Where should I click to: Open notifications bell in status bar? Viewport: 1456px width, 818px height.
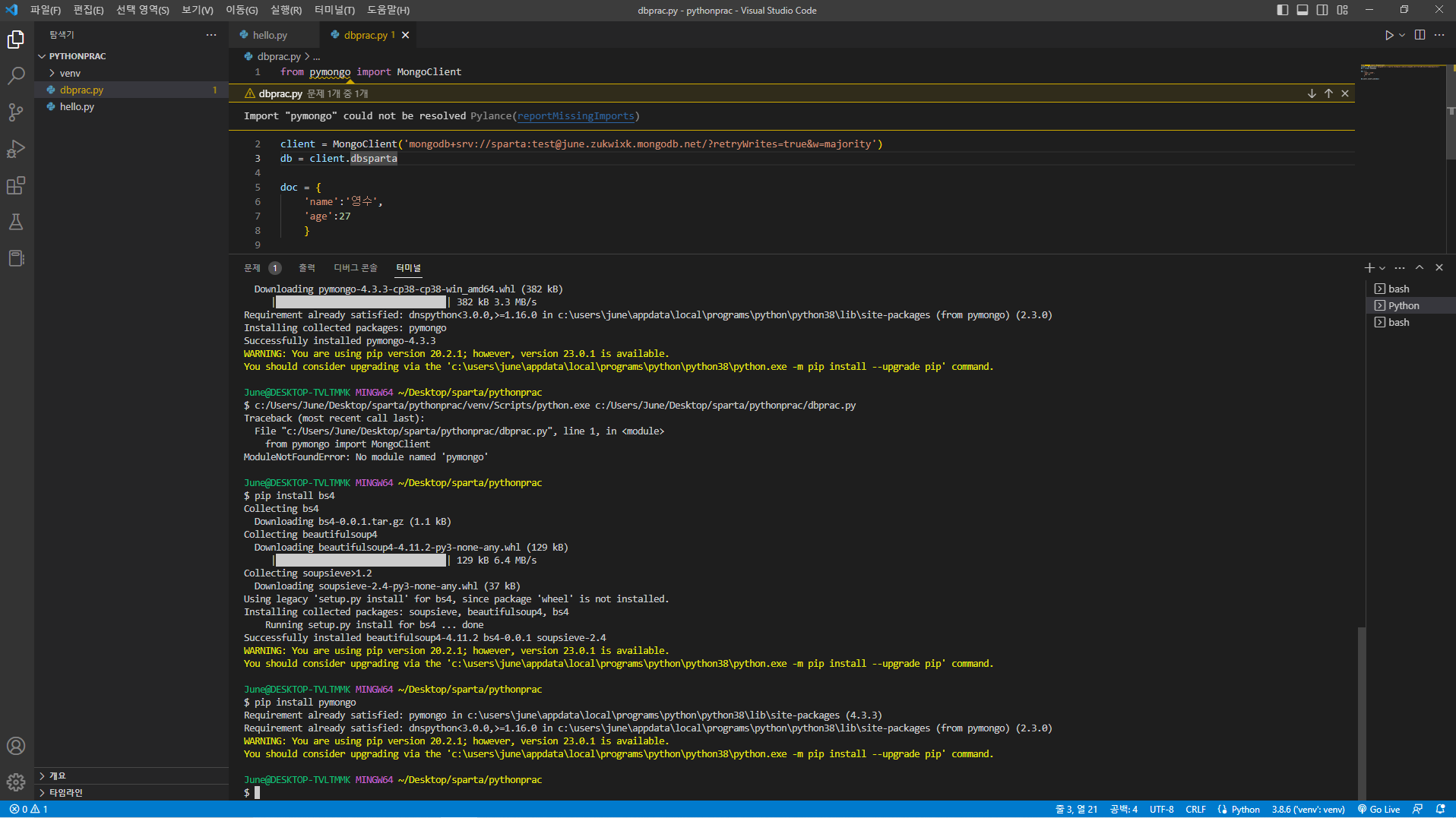pyautogui.click(x=1440, y=810)
